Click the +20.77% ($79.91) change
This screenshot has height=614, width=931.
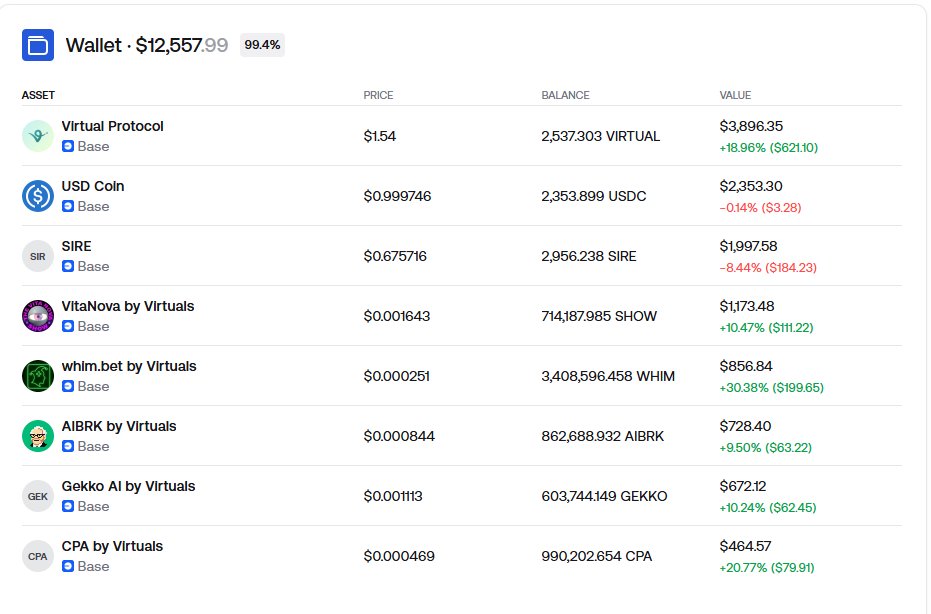(767, 567)
